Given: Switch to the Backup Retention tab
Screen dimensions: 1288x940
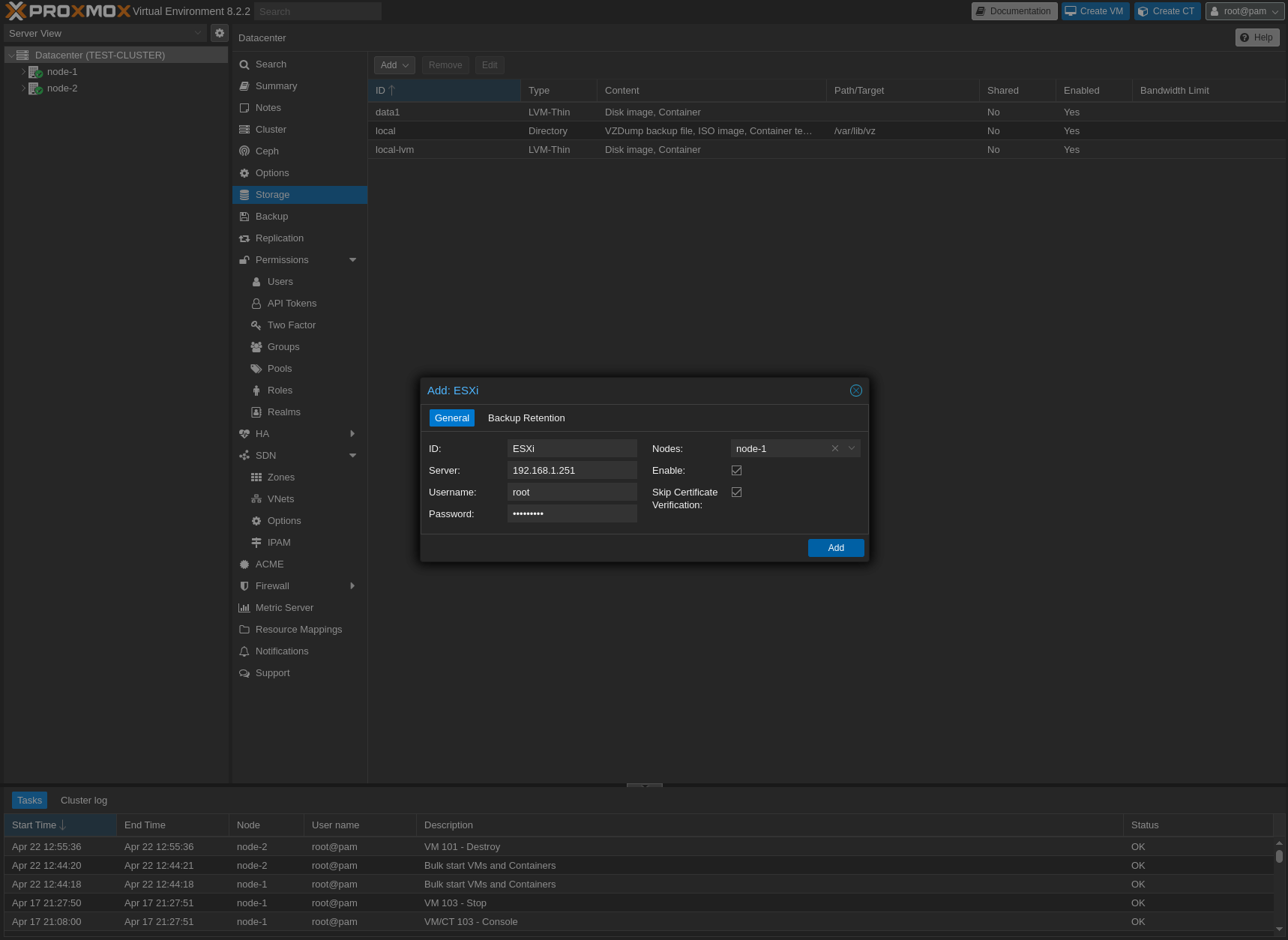Looking at the screenshot, I should (526, 418).
